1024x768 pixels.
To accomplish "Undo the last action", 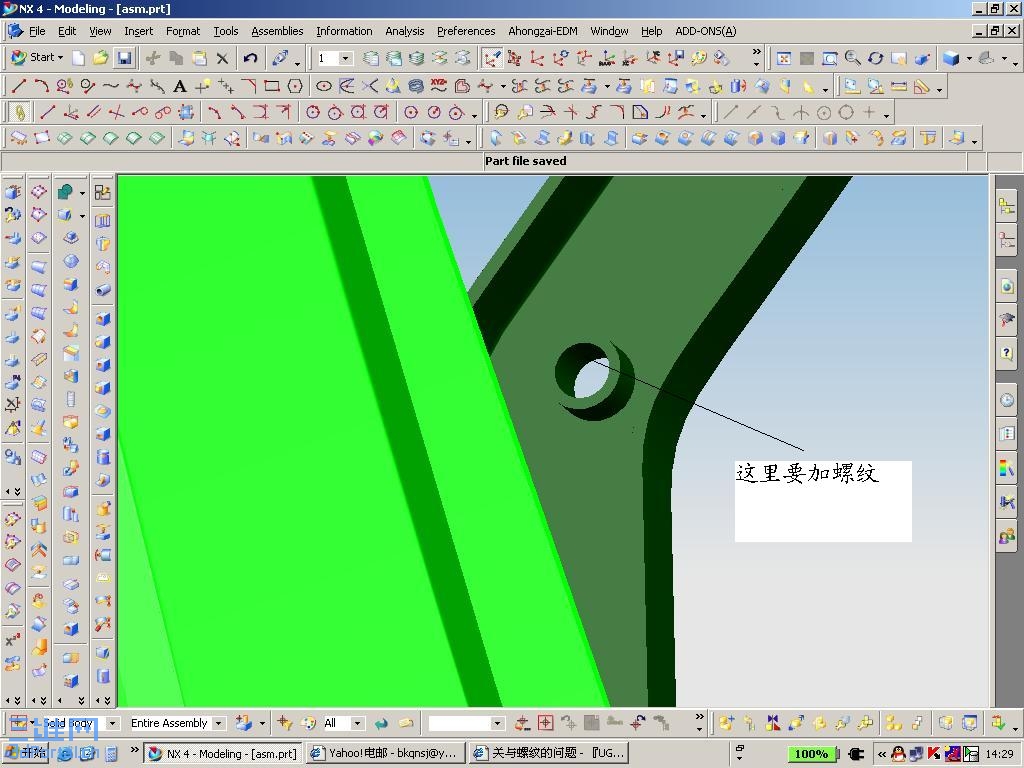I will click(250, 58).
